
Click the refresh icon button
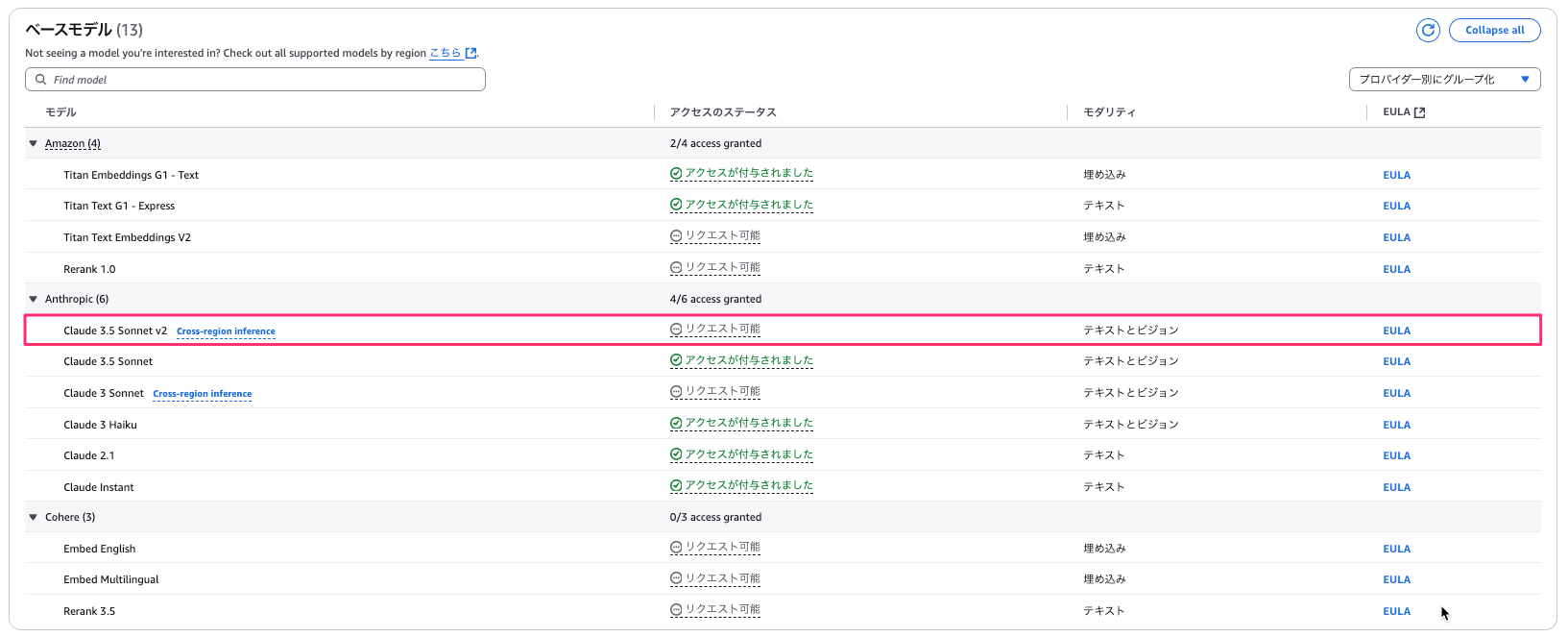pyautogui.click(x=1428, y=31)
